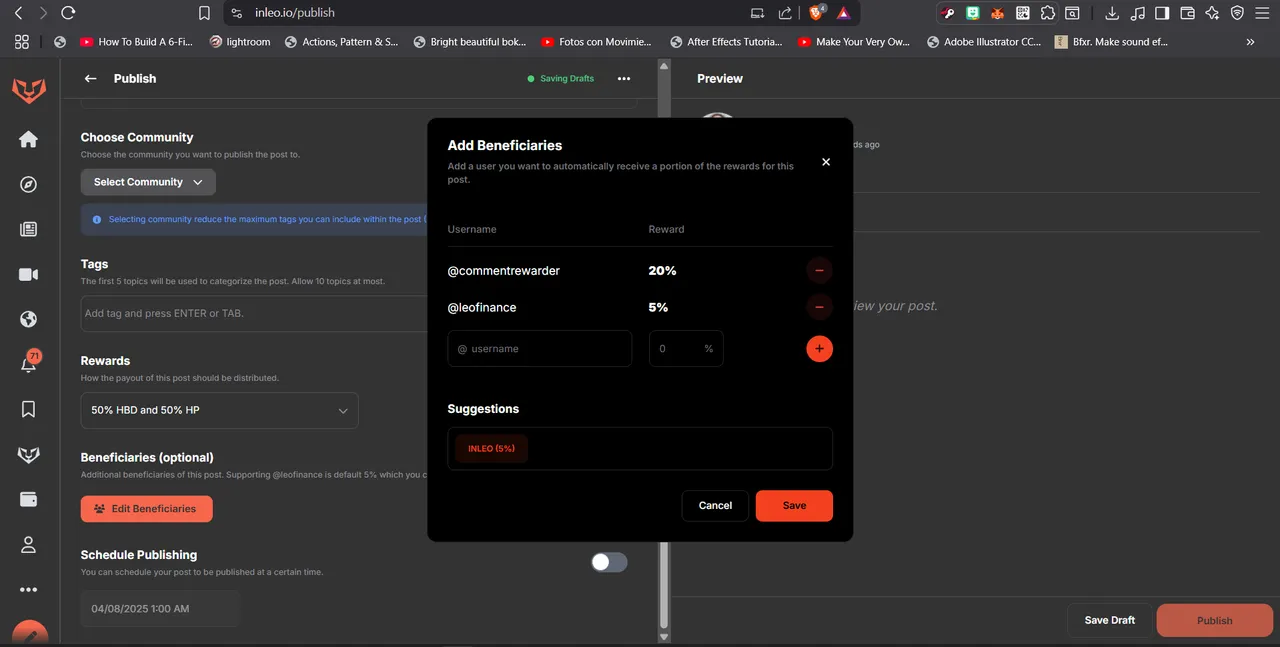Open the three-dot more menu in the sidebar
The height and width of the screenshot is (647, 1280).
(28, 590)
